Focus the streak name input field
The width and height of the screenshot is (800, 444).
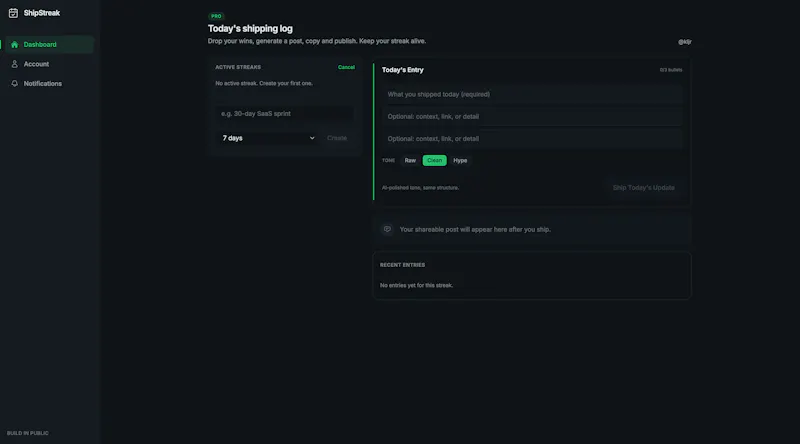coord(285,113)
